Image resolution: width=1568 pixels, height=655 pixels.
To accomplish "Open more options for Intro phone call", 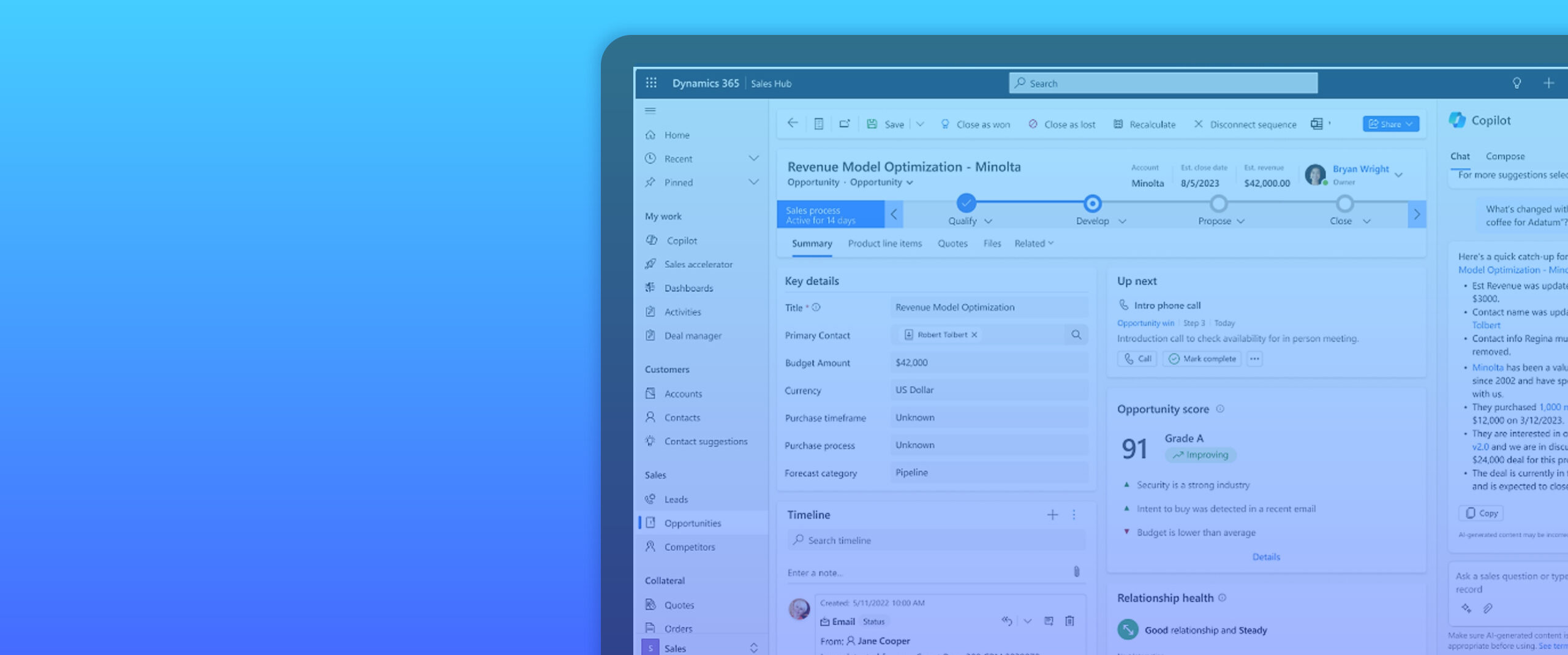I will coord(1254,359).
